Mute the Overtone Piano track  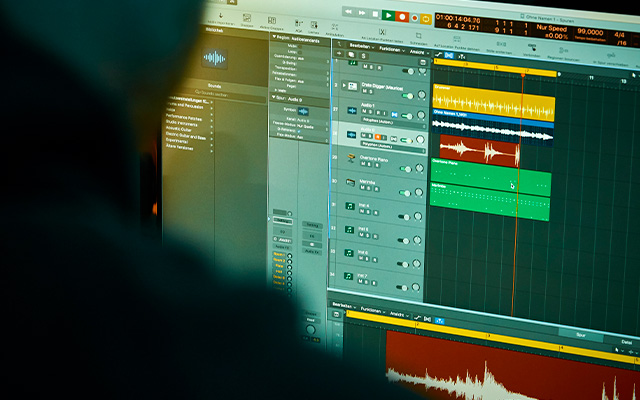pos(363,164)
